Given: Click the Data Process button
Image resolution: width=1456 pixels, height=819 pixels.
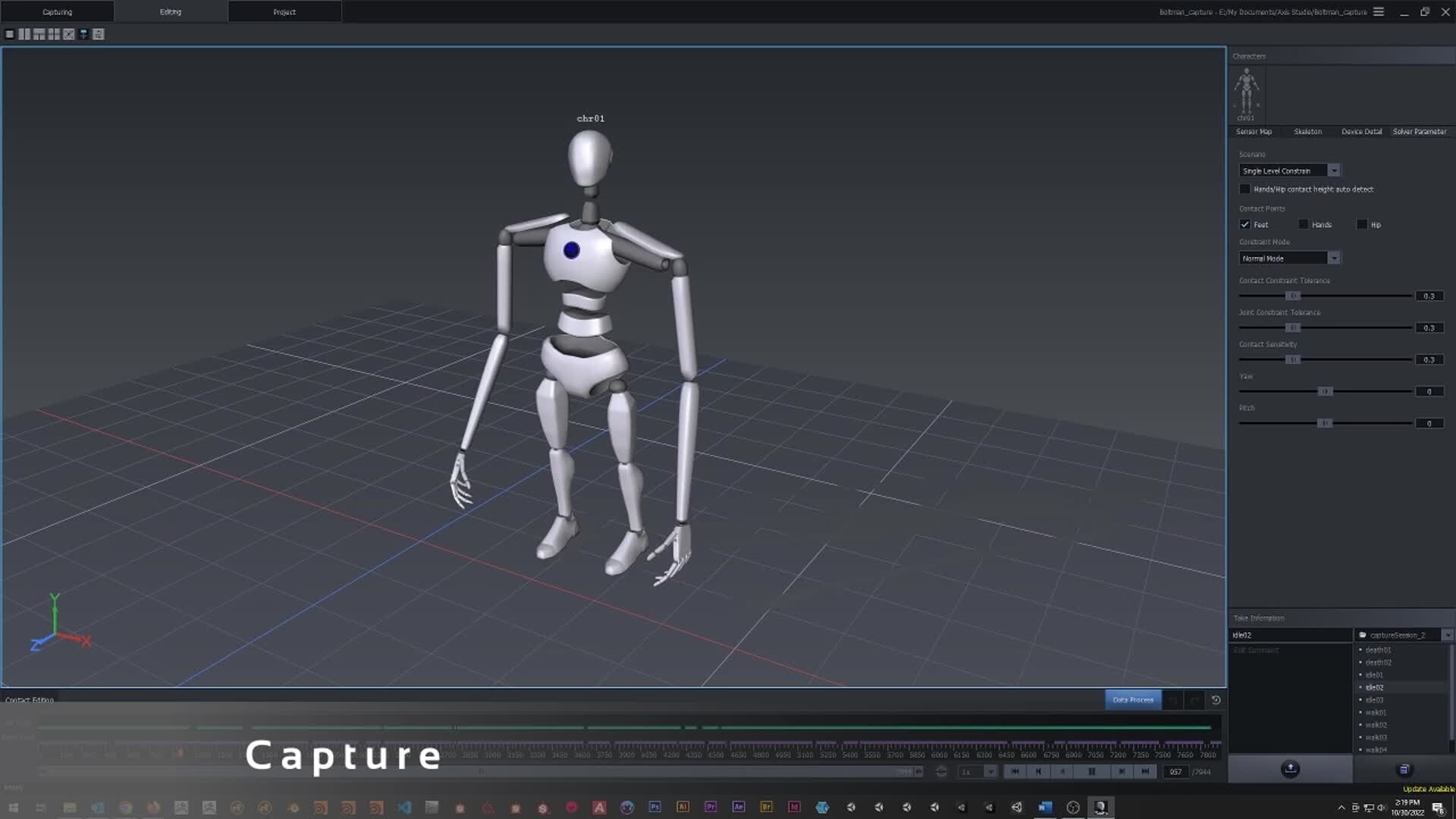Looking at the screenshot, I should 1133,699.
